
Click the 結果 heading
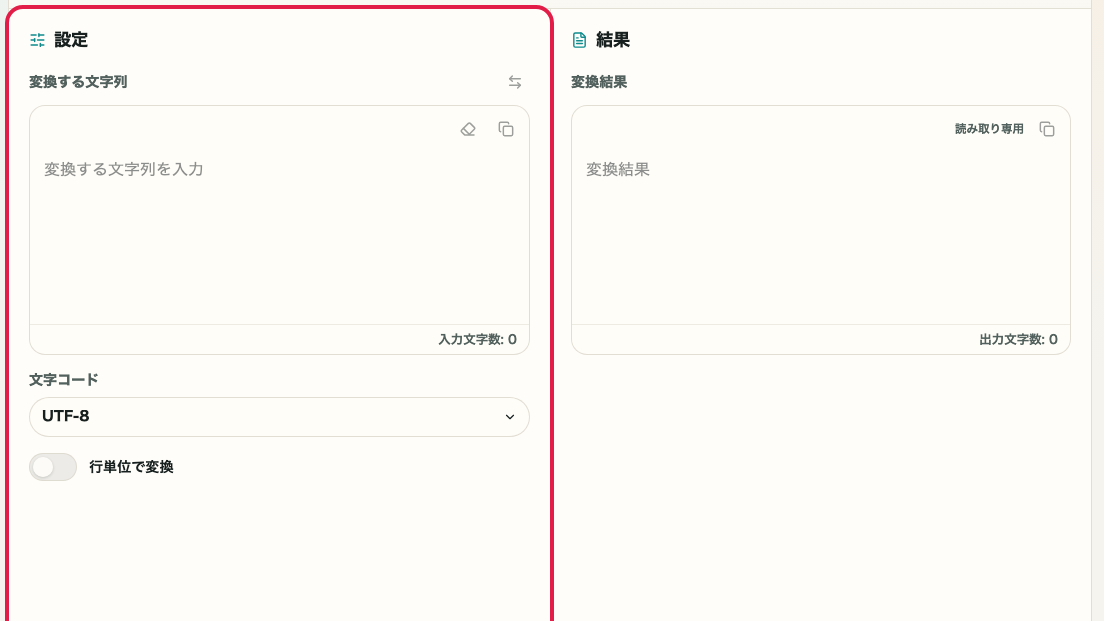tap(613, 40)
